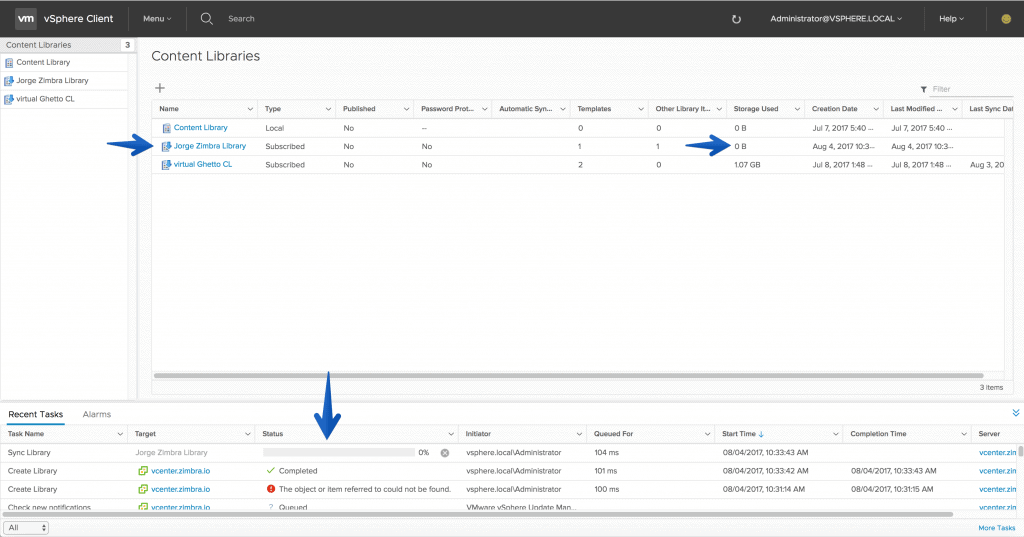Click the Queued For column header
Viewport: 1024px width, 537px height.
click(x=613, y=434)
